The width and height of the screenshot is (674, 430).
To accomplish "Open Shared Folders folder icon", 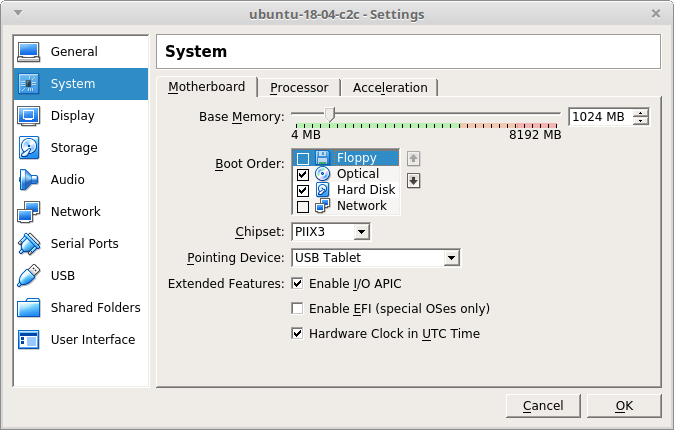I will (29, 308).
